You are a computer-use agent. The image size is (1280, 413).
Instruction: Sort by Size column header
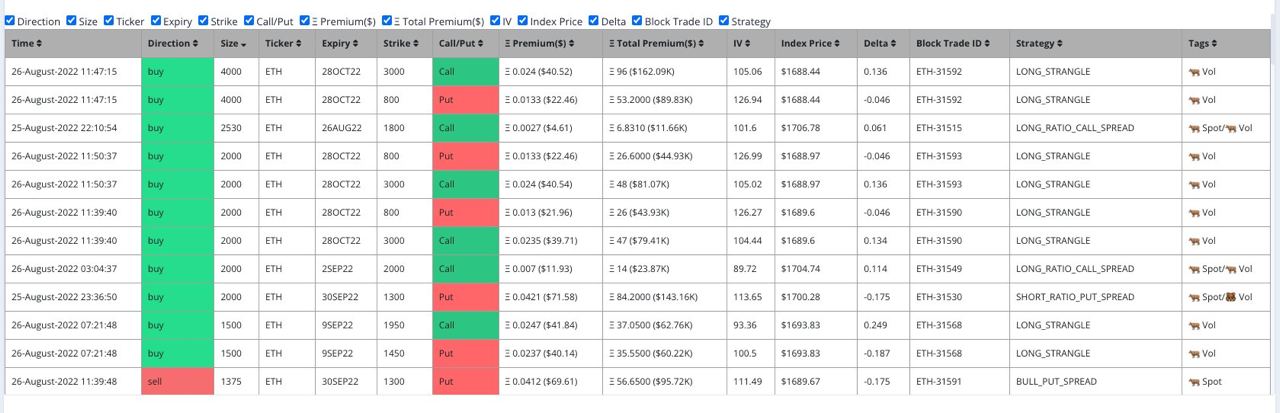click(232, 43)
